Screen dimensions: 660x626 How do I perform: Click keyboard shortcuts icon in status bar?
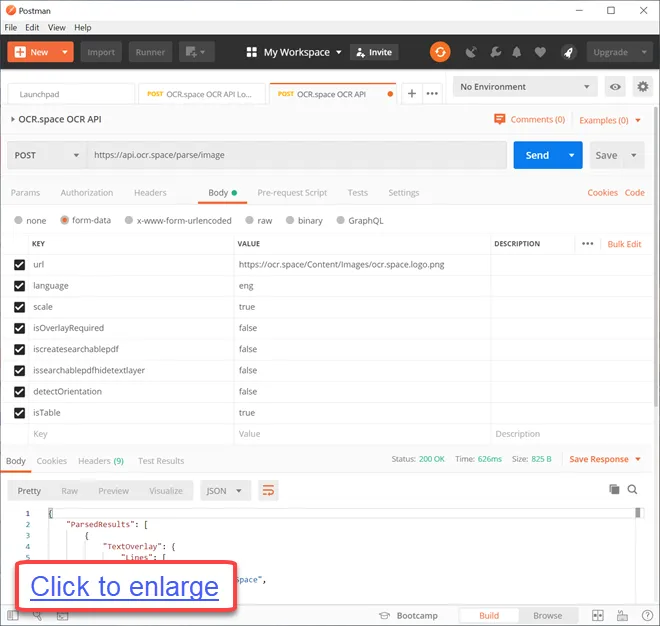[x=622, y=615]
